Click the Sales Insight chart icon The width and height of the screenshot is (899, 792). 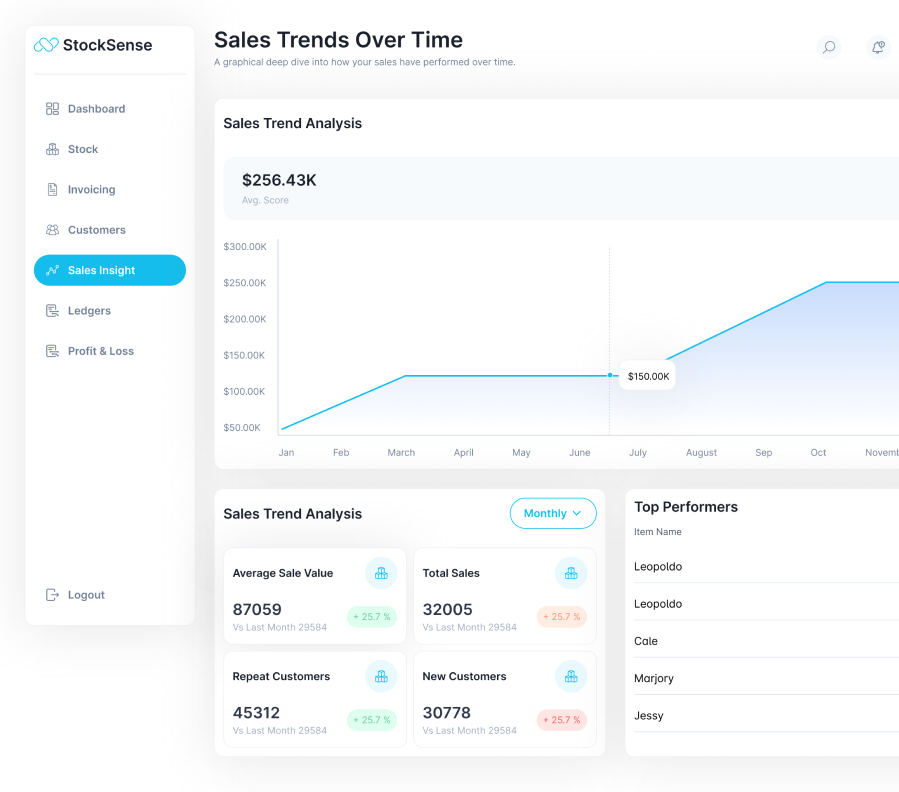pos(52,270)
